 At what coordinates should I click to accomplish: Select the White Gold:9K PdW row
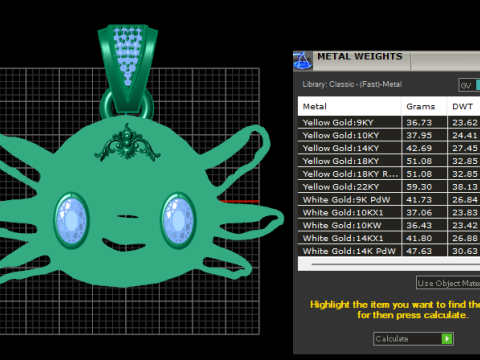point(389,200)
